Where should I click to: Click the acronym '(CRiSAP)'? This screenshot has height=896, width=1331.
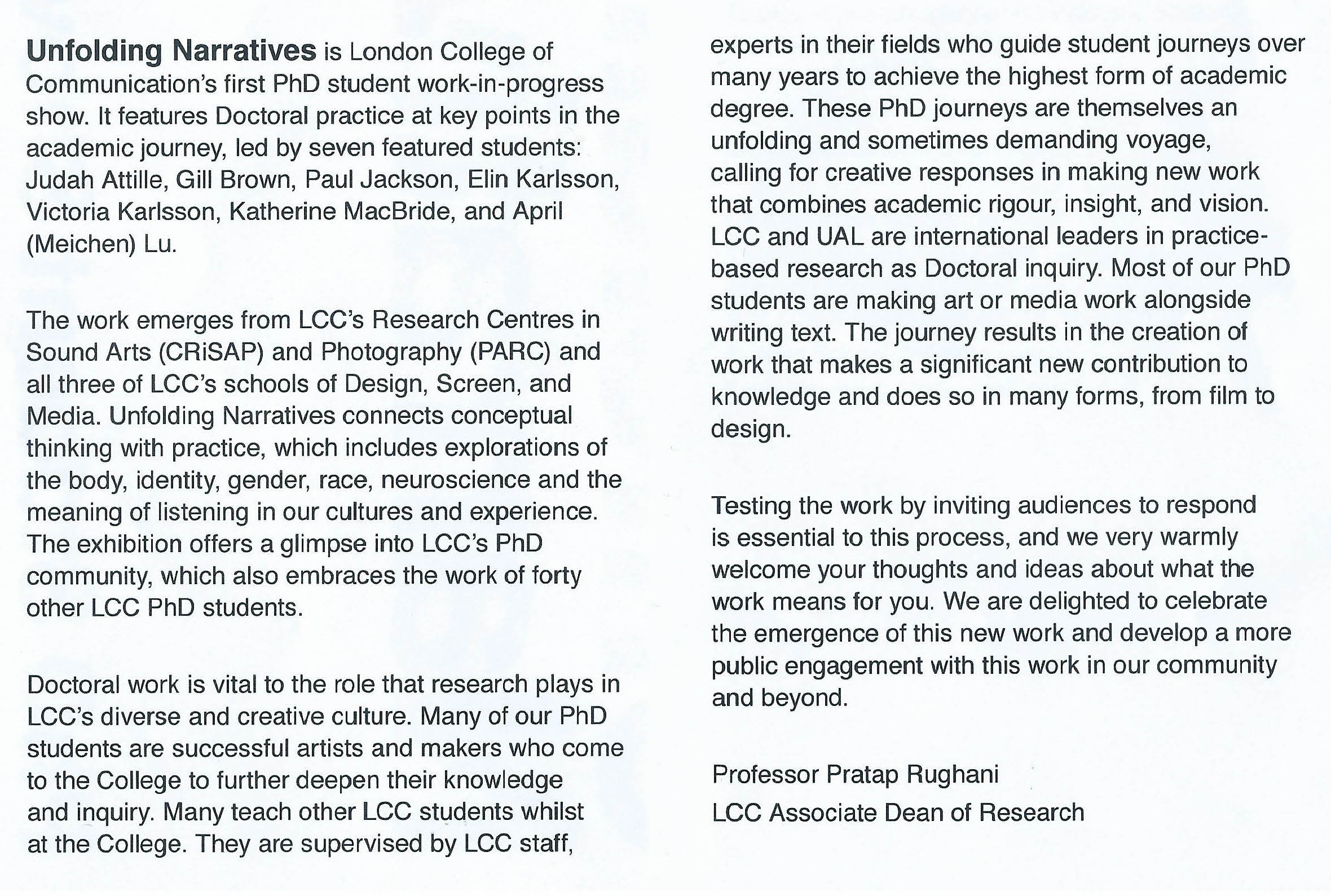(210, 352)
